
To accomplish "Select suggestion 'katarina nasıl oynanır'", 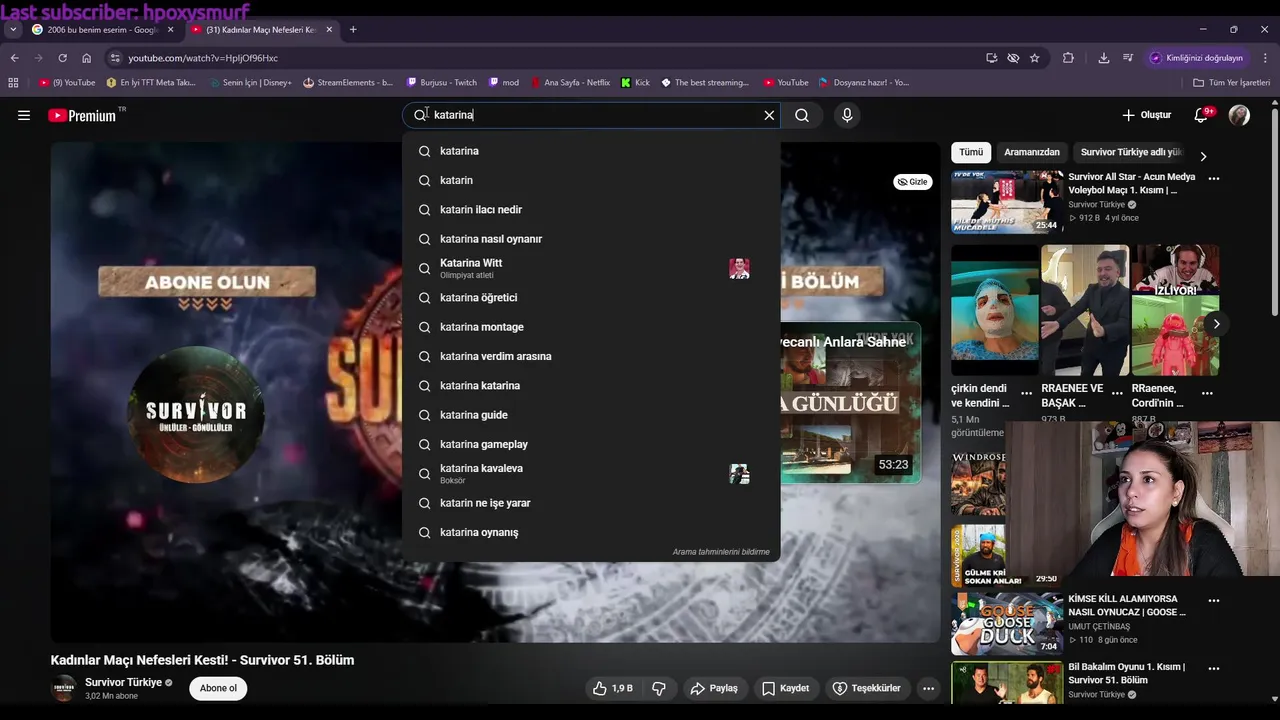I will click(591, 239).
